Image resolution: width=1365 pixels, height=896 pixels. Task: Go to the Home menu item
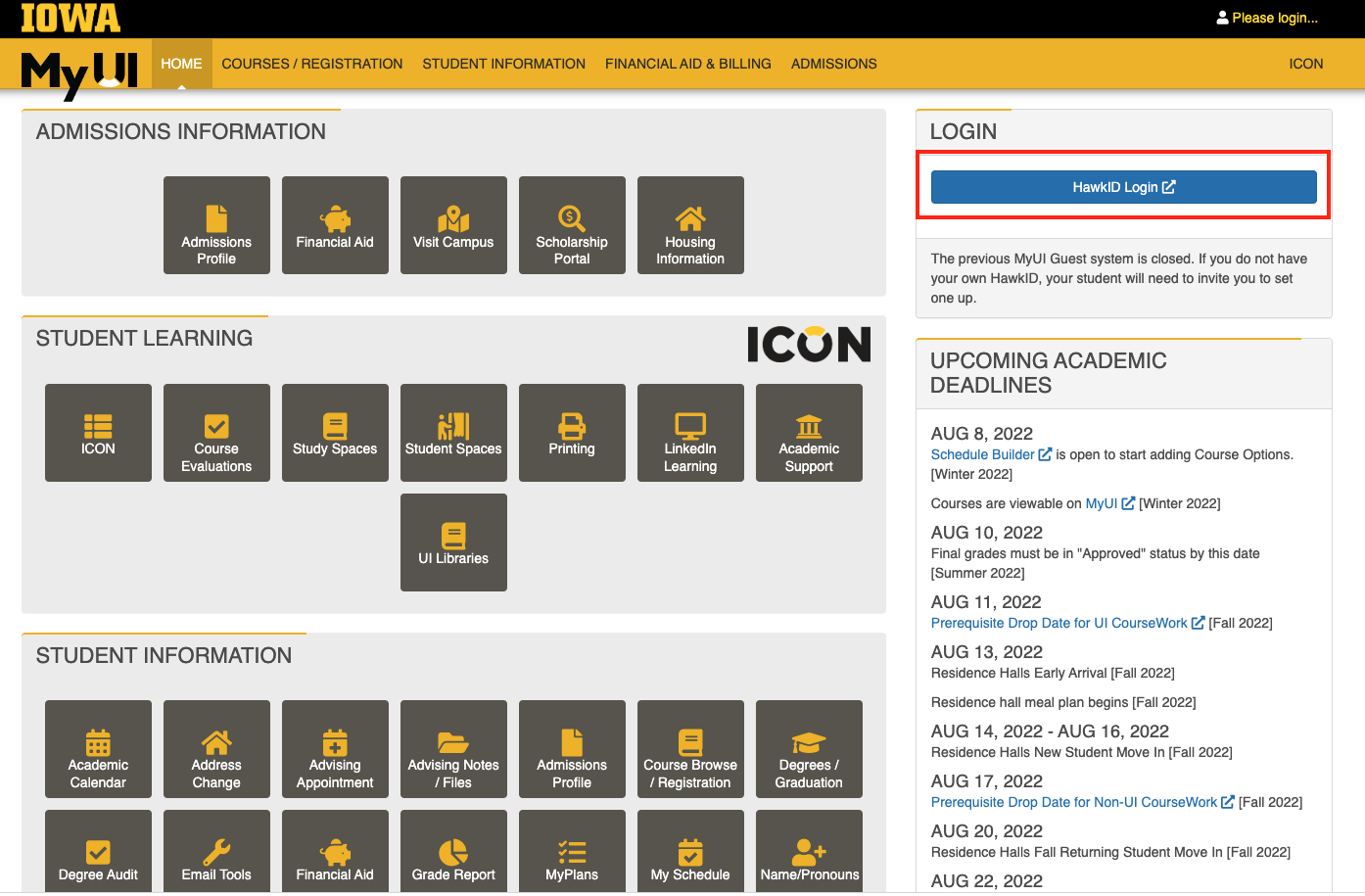181,64
